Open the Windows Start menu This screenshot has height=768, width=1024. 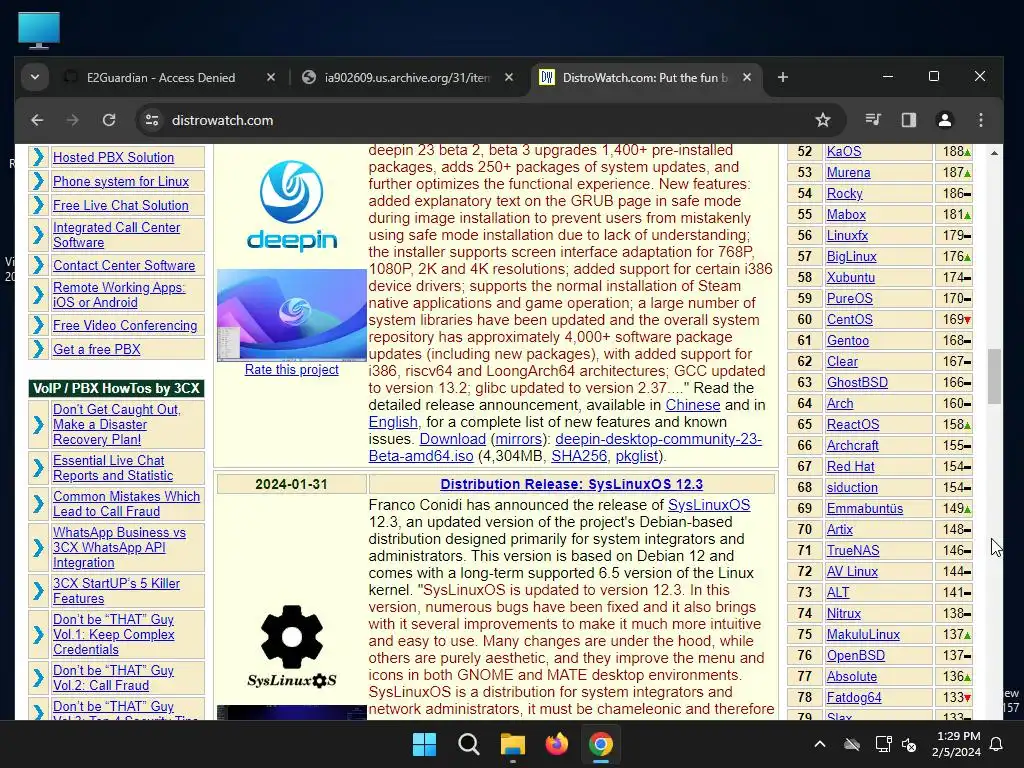pyautogui.click(x=424, y=744)
